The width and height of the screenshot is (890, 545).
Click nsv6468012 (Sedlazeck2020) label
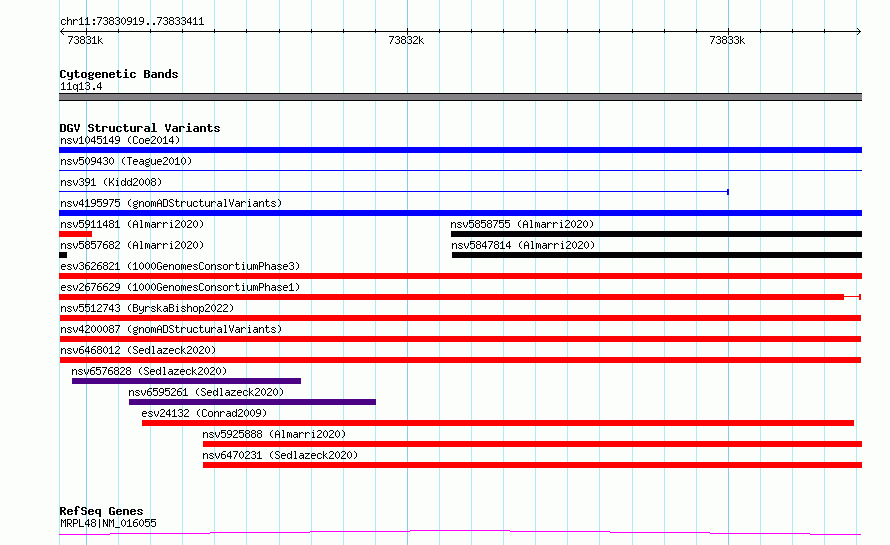(138, 350)
